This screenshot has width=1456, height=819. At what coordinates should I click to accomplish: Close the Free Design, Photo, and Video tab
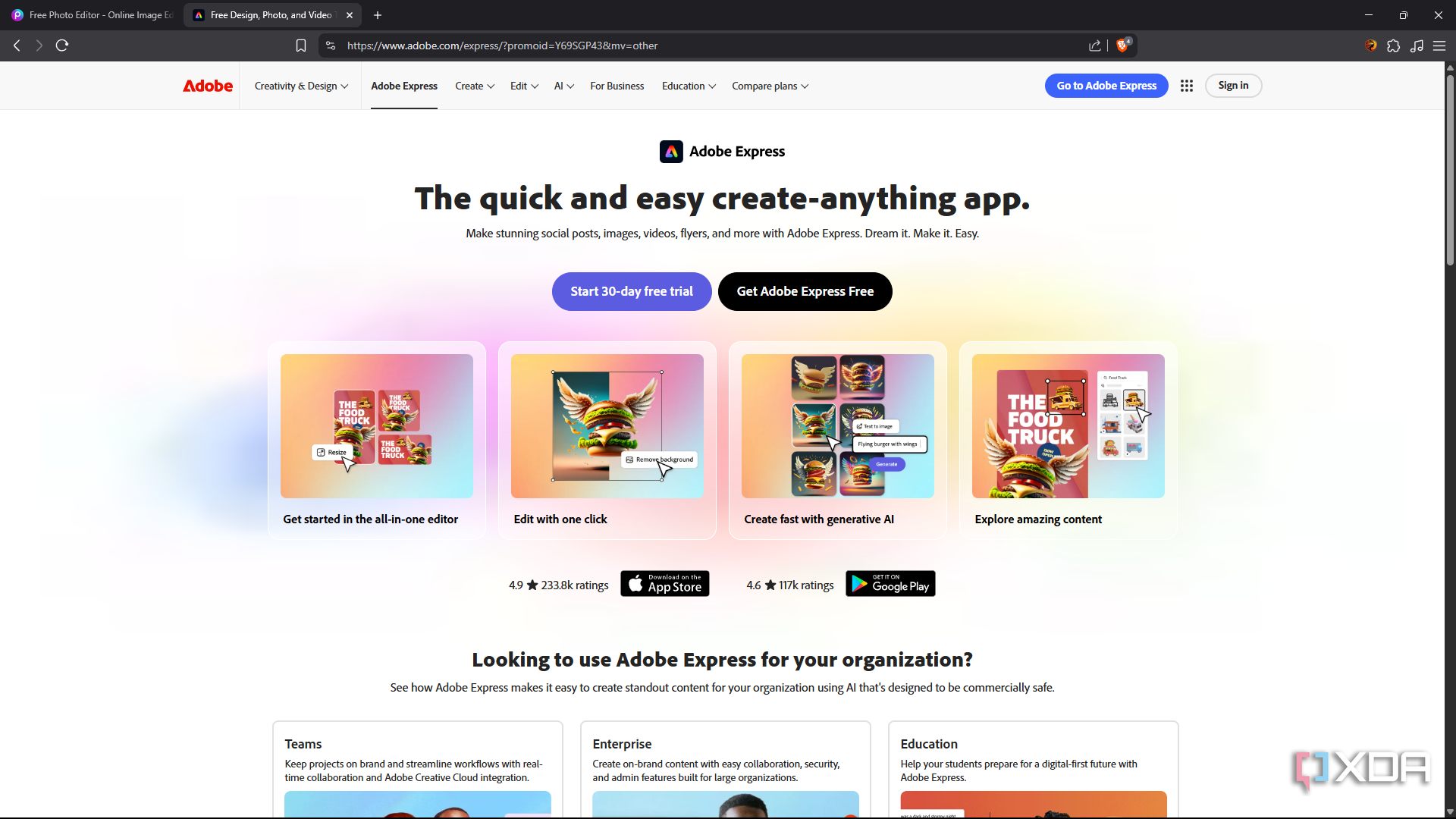[x=350, y=15]
